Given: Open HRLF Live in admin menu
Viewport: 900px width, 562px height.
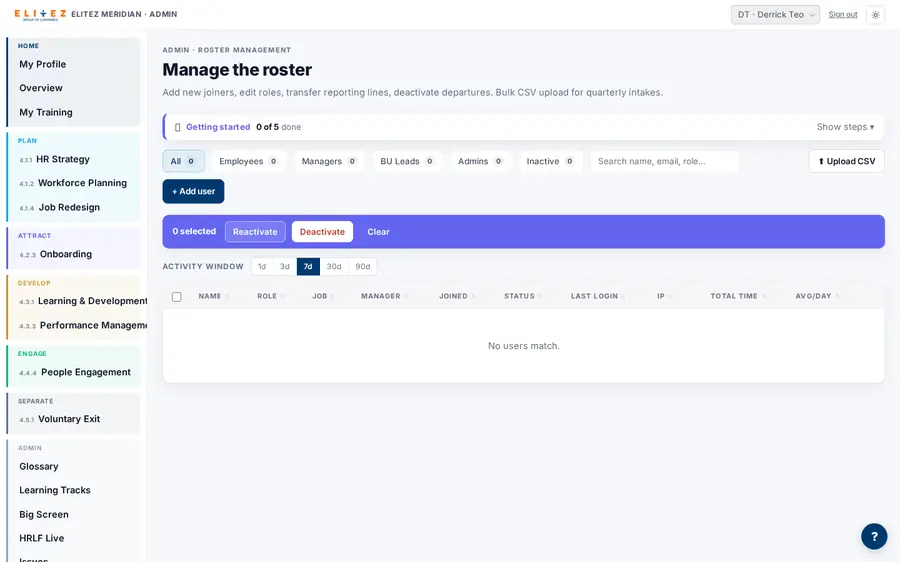Looking at the screenshot, I should [x=41, y=538].
